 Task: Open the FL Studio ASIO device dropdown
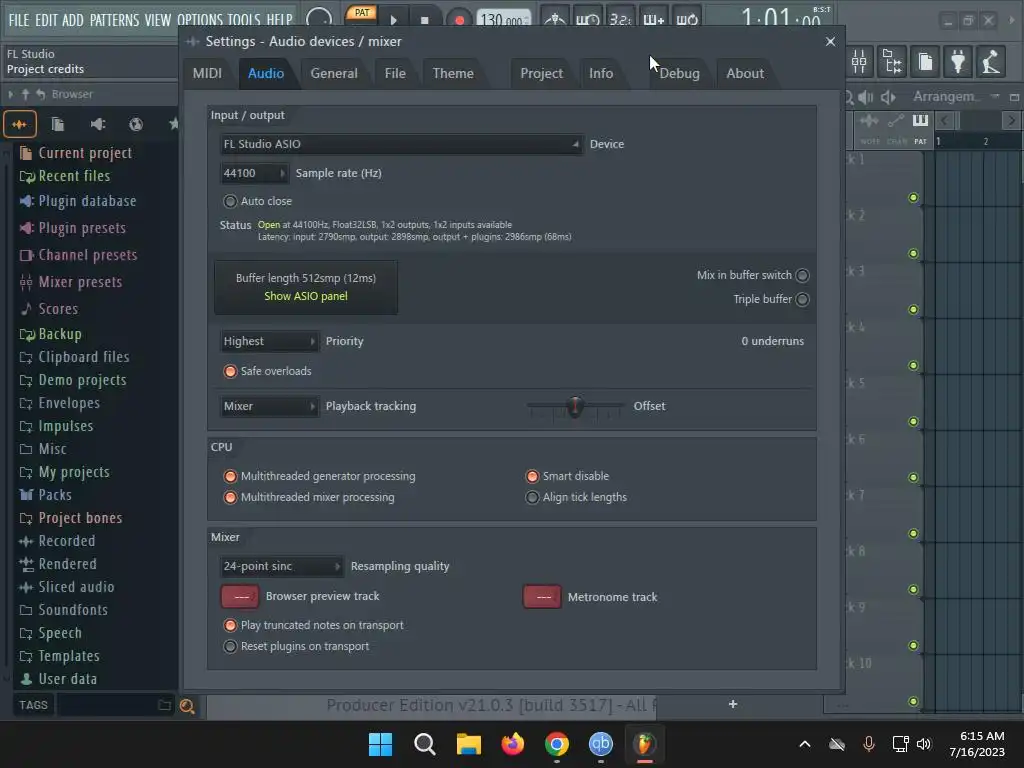400,144
